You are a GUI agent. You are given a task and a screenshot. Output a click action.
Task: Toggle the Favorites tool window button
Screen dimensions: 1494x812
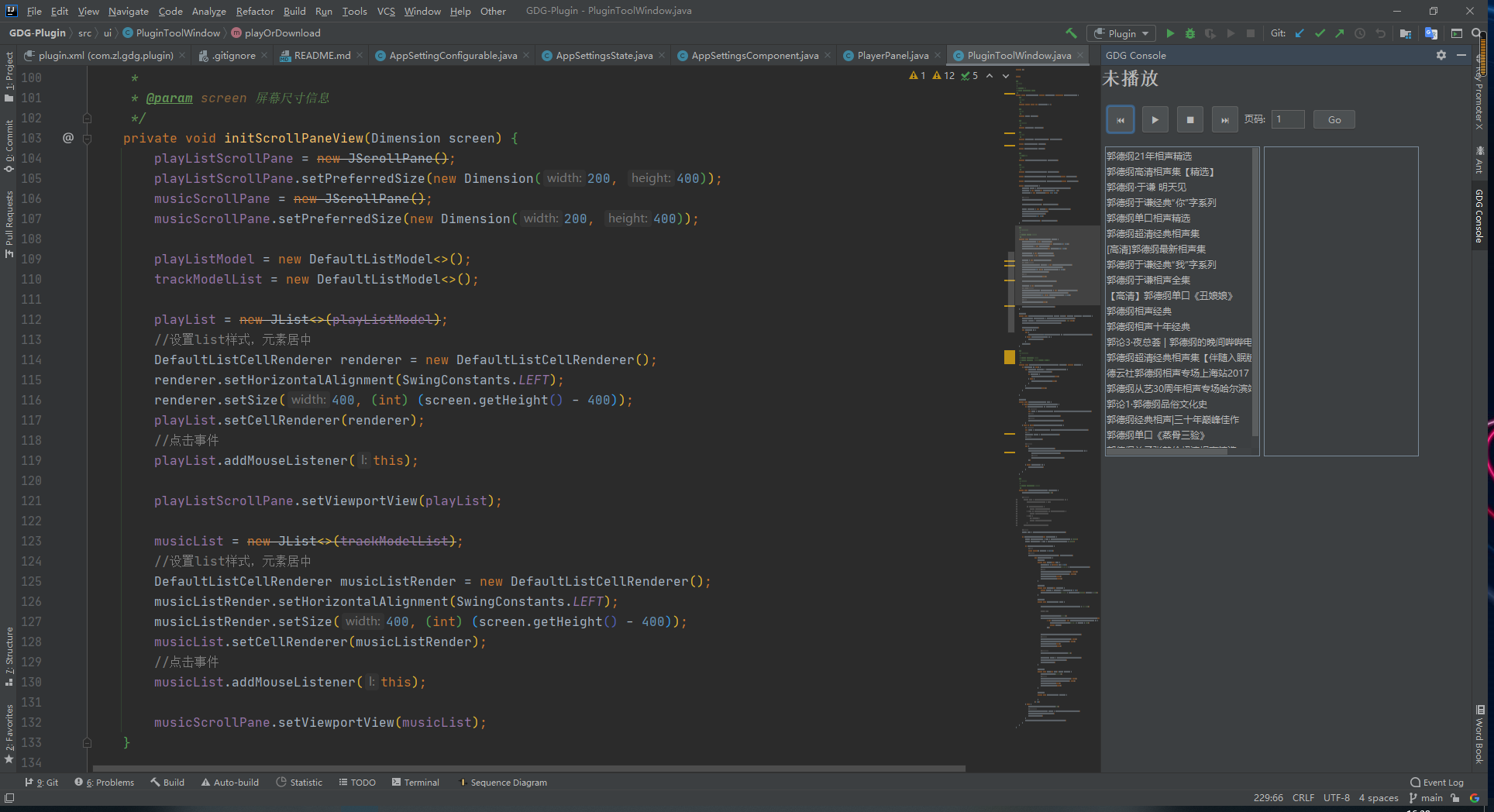9,733
